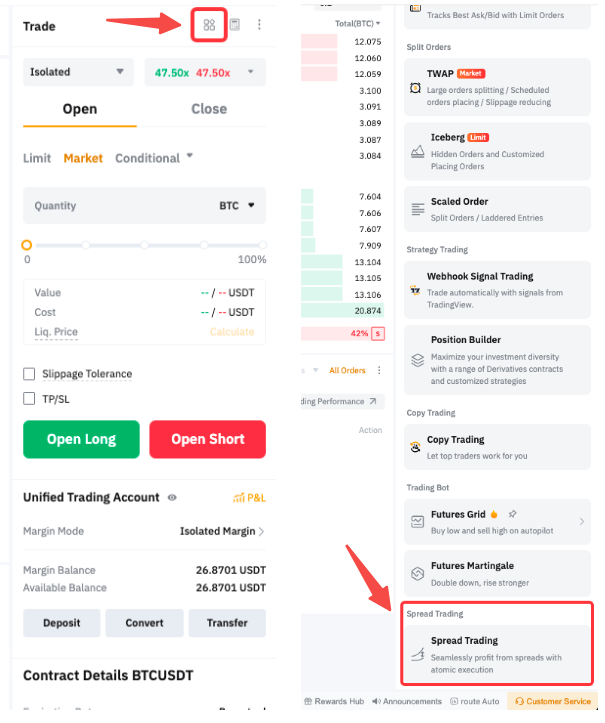Viewport: 605px width, 723px height.
Task: Click the quantity percentage slider handle
Action: (27, 244)
